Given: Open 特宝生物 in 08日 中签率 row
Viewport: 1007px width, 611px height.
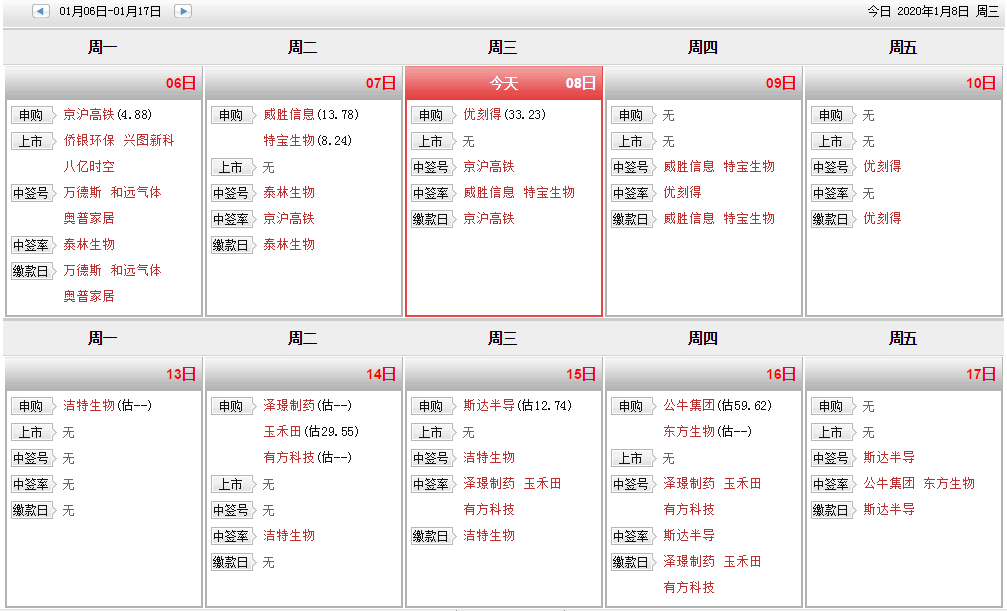Looking at the screenshot, I should [x=549, y=192].
